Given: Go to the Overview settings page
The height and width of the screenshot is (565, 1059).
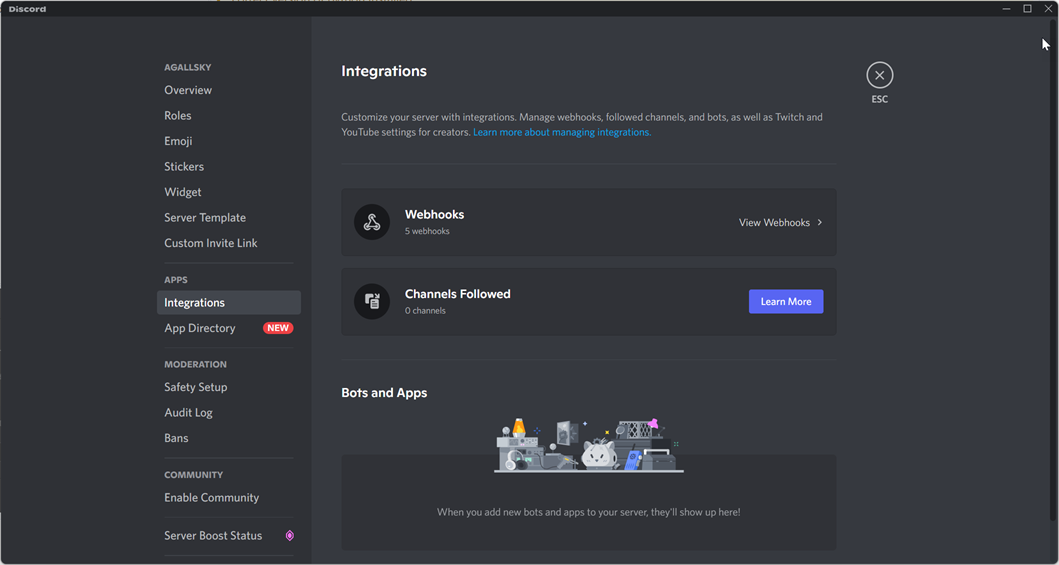Looking at the screenshot, I should 188,90.
